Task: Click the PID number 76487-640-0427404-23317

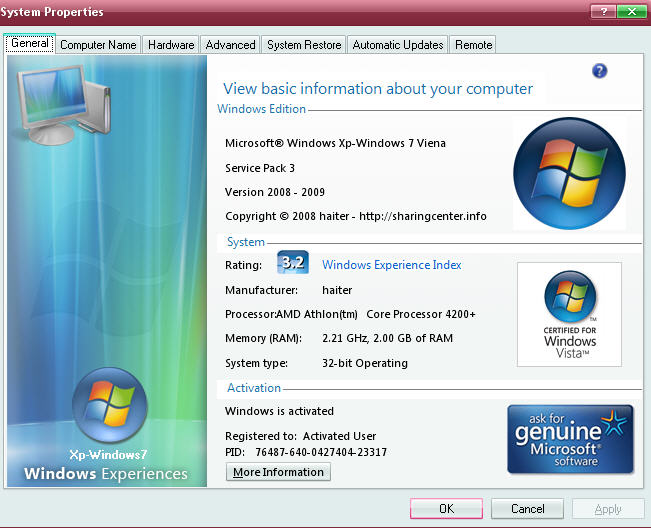Action: (321, 452)
